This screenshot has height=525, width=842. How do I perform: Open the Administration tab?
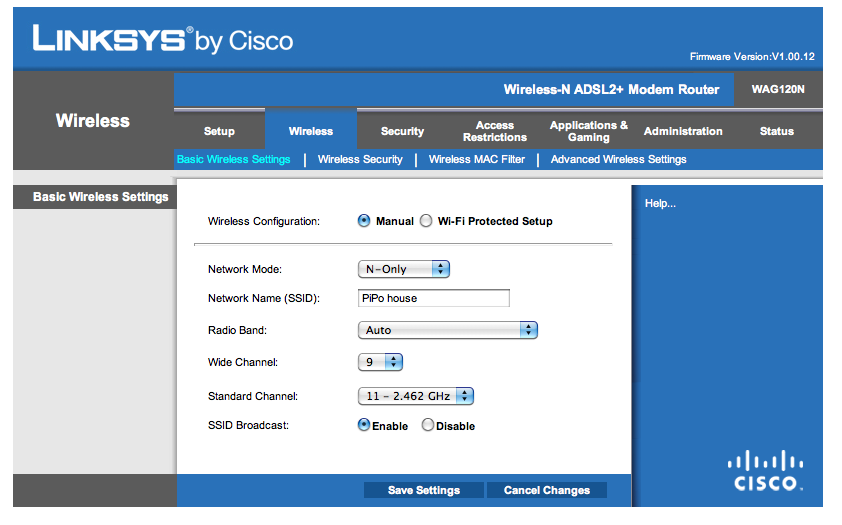(683, 131)
